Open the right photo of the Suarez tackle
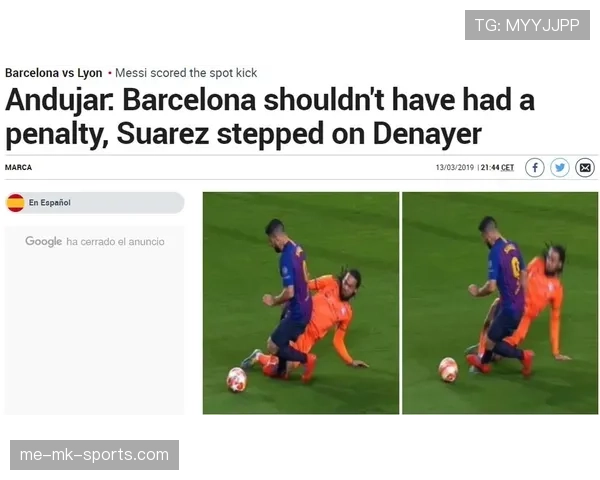The height and width of the screenshot is (480, 600). coord(500,303)
